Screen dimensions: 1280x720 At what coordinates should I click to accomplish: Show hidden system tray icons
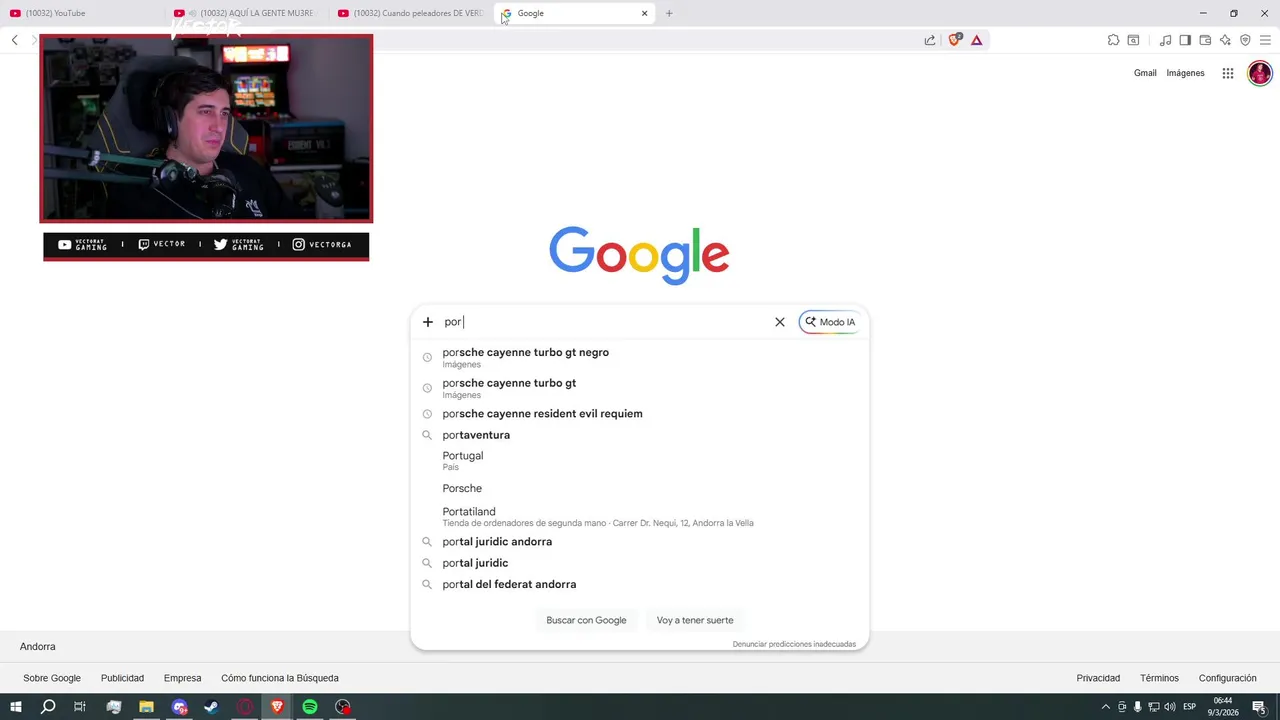(x=1105, y=707)
